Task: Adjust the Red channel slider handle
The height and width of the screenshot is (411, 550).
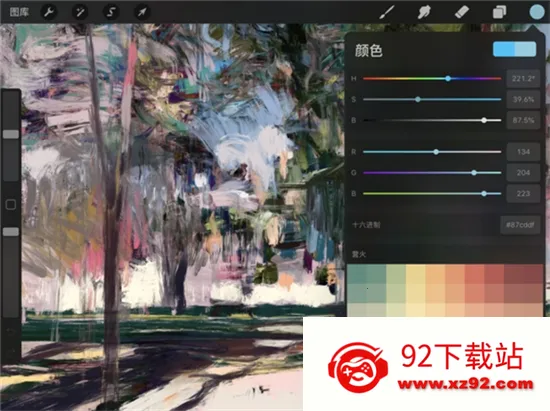Action: [x=436, y=152]
